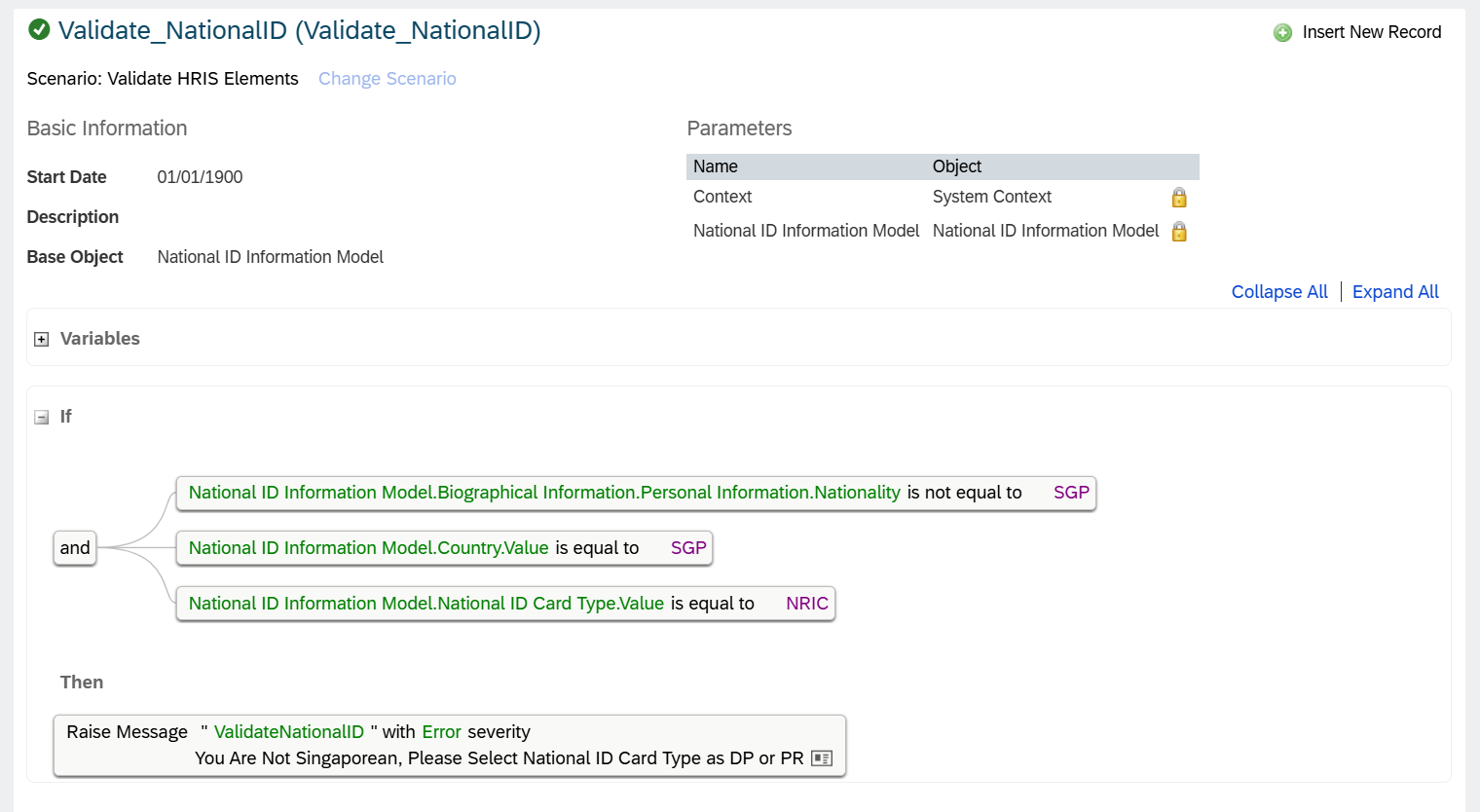Viewport: 1480px width, 812px height.
Task: Click the NRIC value
Action: click(807, 604)
